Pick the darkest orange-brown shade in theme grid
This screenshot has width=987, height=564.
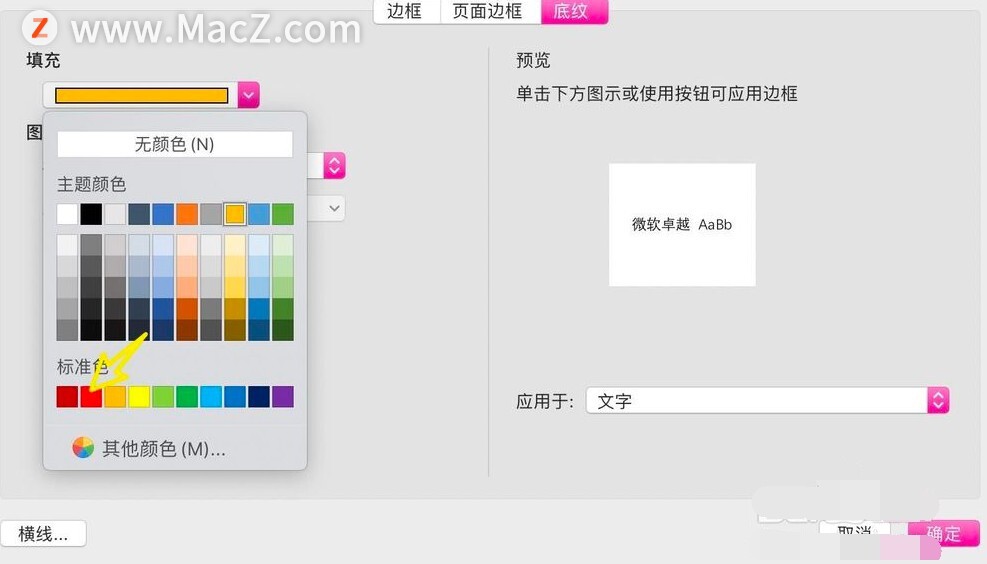(187, 330)
